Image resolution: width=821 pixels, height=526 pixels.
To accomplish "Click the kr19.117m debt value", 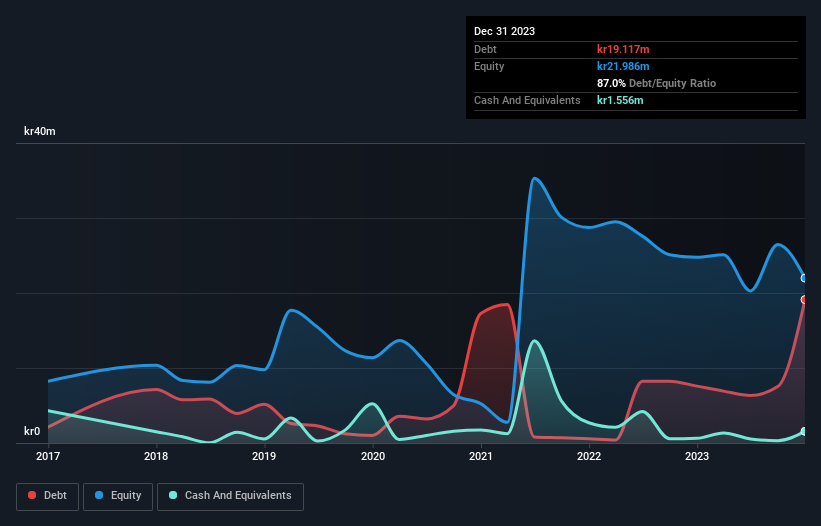I will 623,49.
